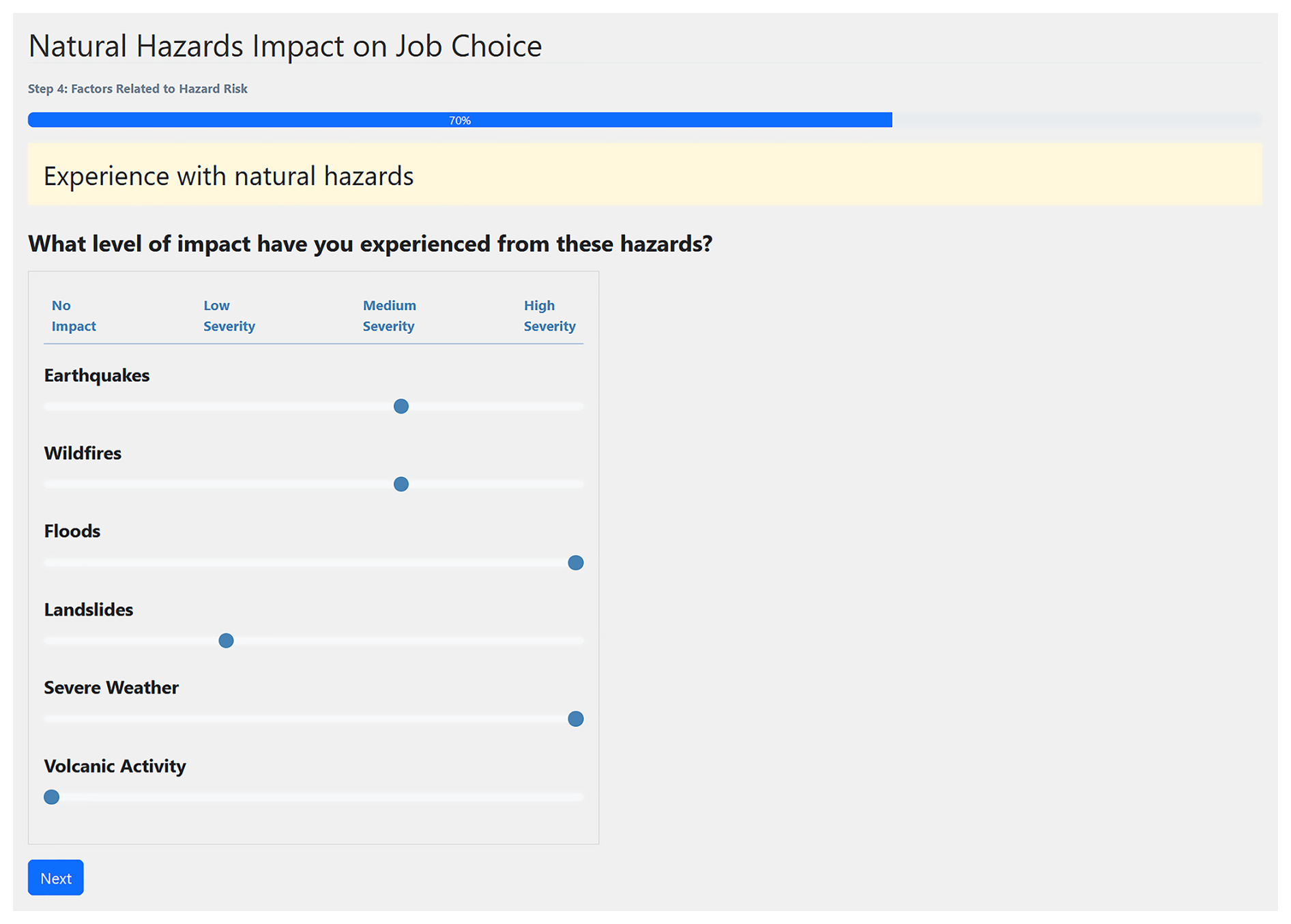Click the 70% progress bar
This screenshot has width=1291, height=924.
pos(459,120)
